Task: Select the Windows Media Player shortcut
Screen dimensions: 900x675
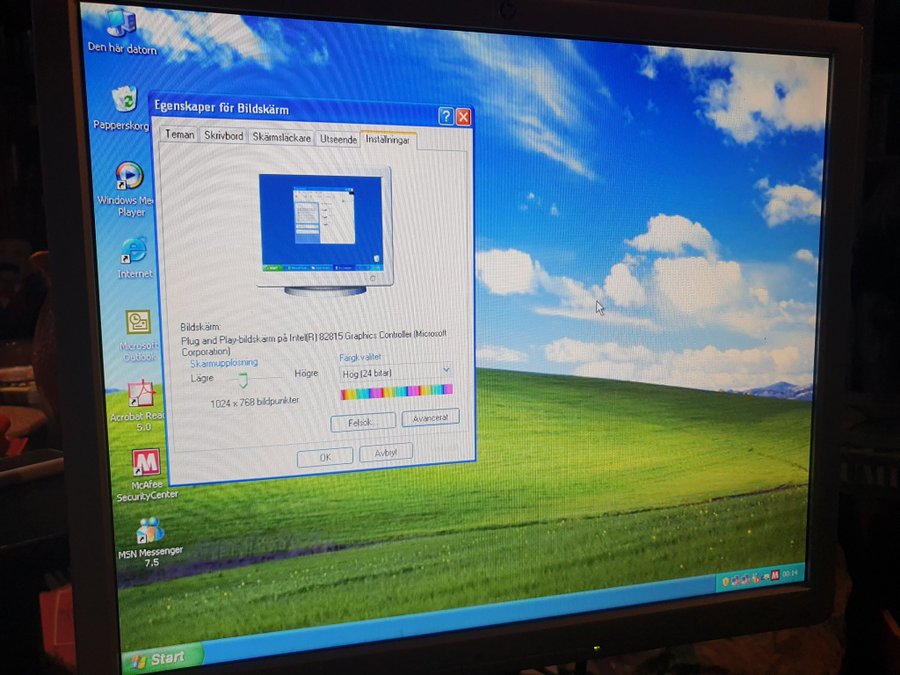Action: point(129,189)
